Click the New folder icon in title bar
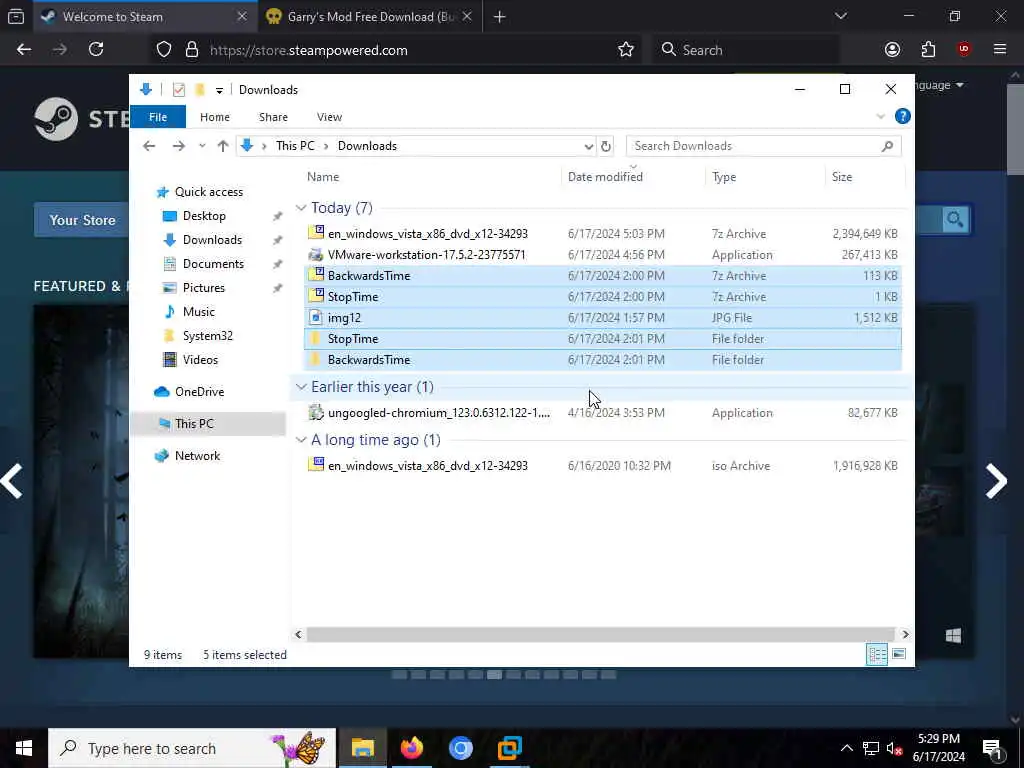The image size is (1024, 768). 200,89
